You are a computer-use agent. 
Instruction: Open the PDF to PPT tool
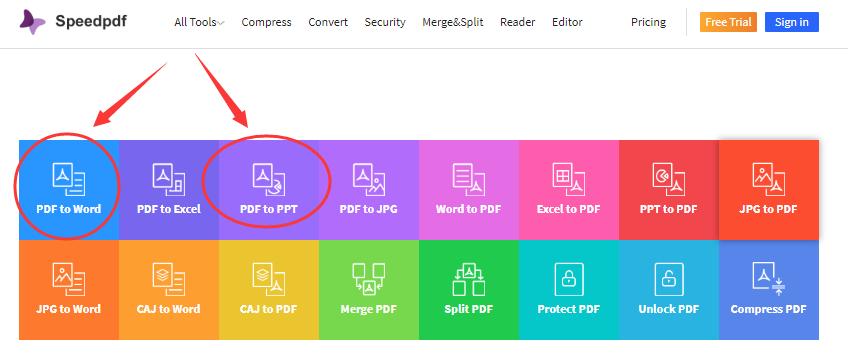(269, 190)
